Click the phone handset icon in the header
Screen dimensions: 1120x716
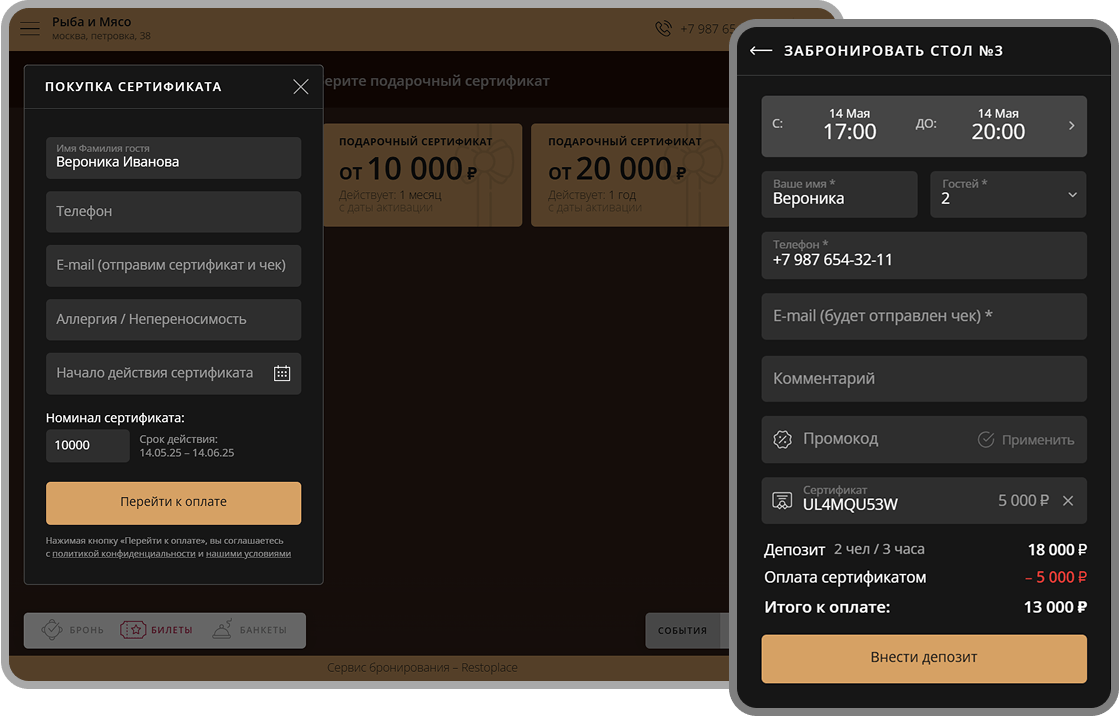[x=662, y=28]
